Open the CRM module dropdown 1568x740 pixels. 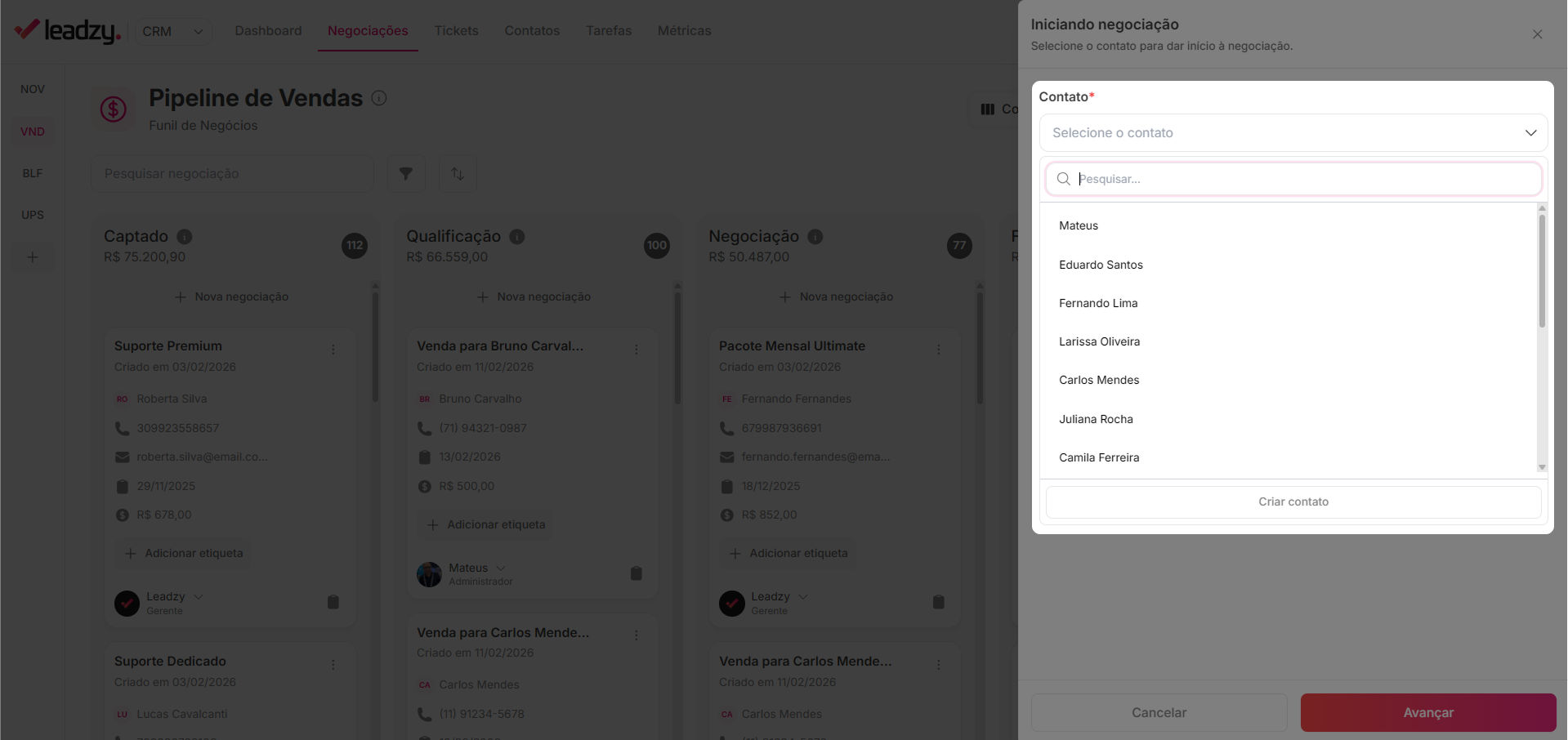tap(172, 31)
